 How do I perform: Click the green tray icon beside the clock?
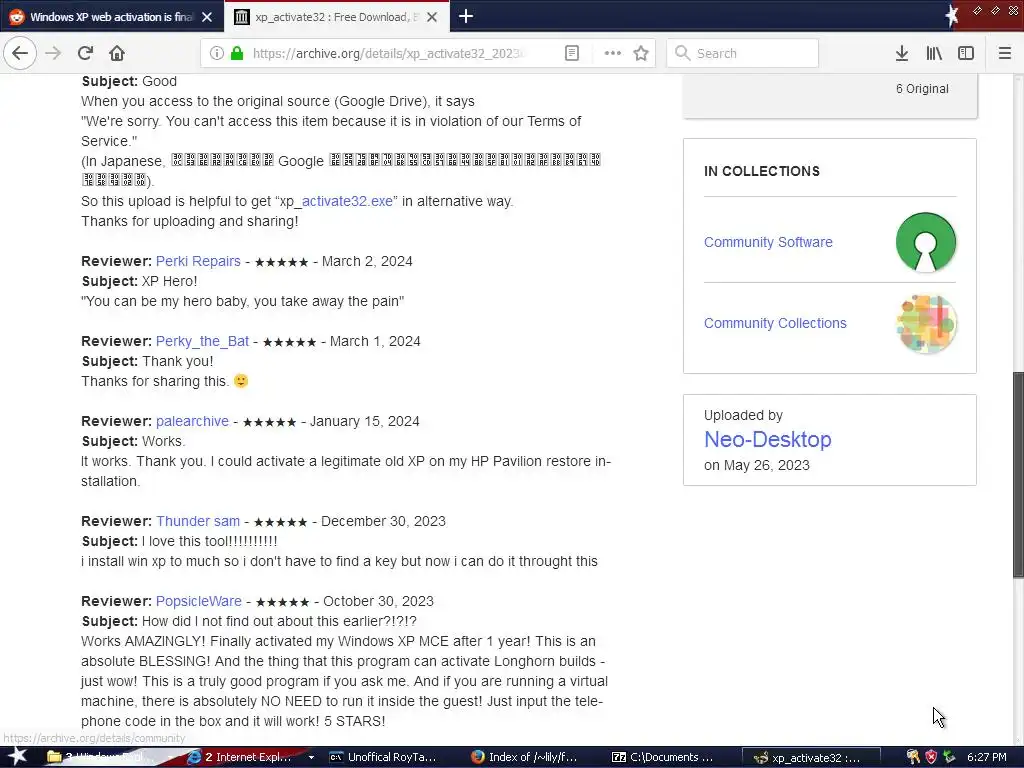(949, 758)
